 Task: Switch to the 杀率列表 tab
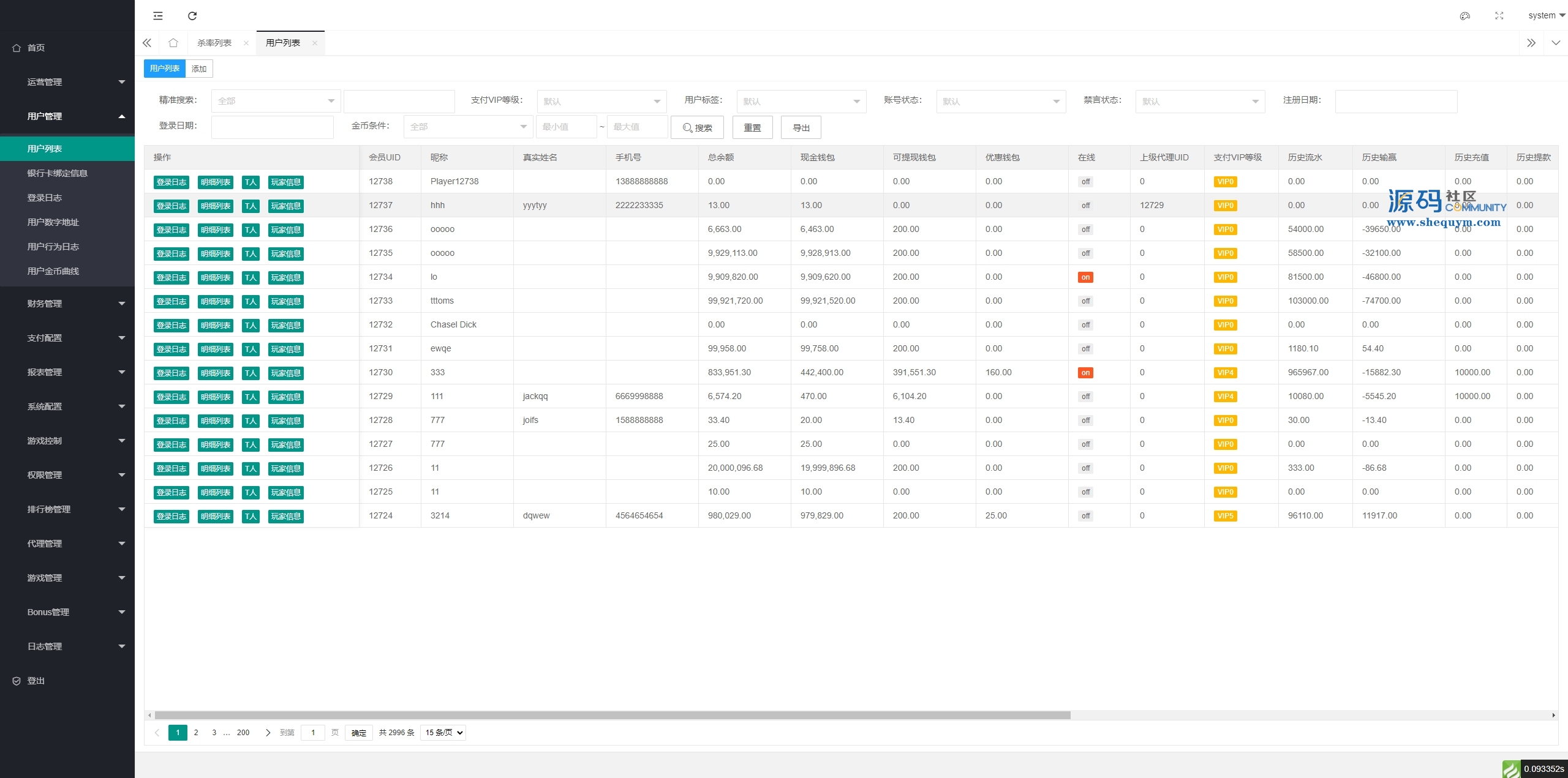point(214,43)
